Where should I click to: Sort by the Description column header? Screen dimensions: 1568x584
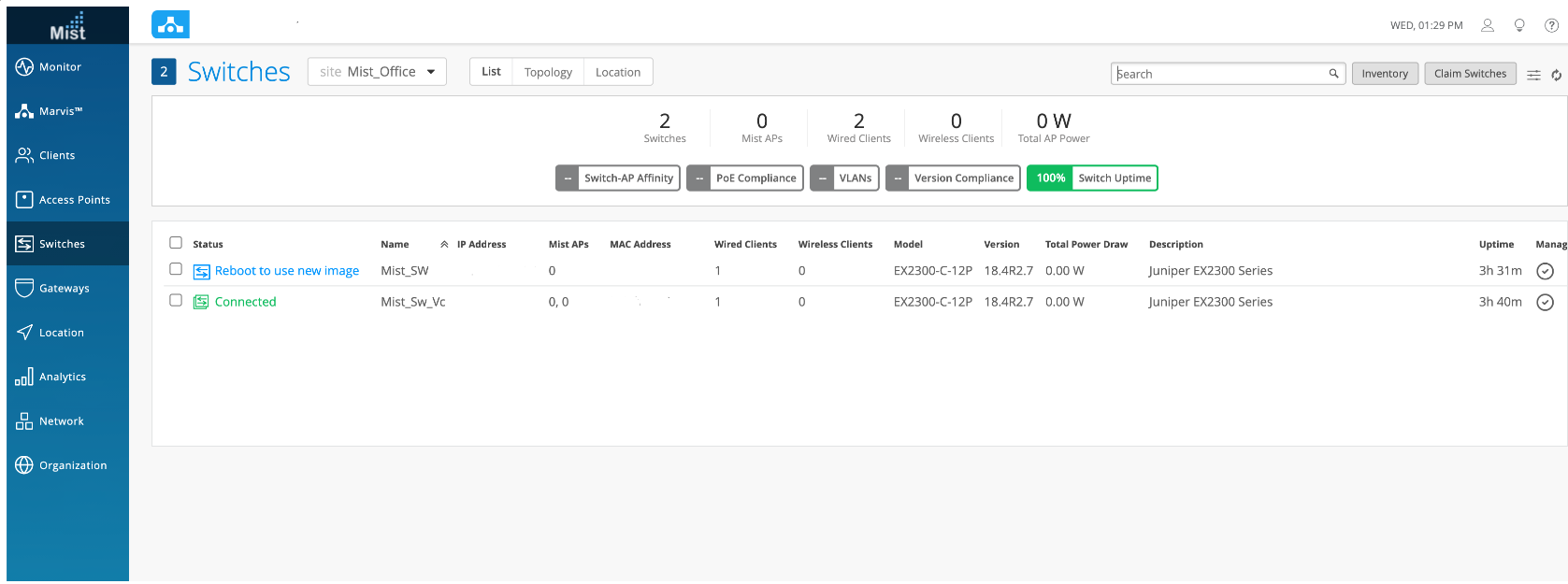pos(1176,245)
